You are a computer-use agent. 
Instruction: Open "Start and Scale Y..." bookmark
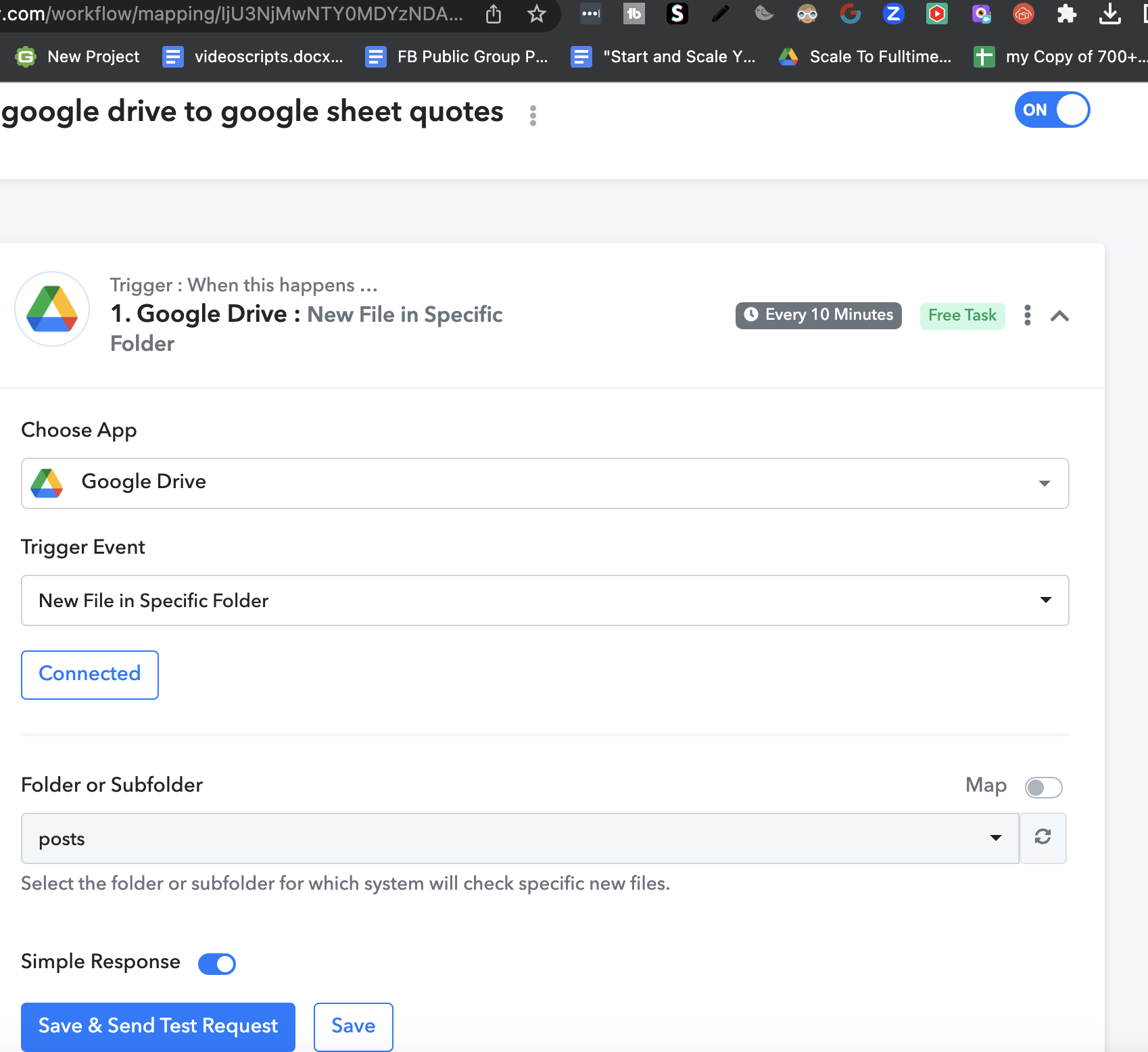[x=663, y=57]
